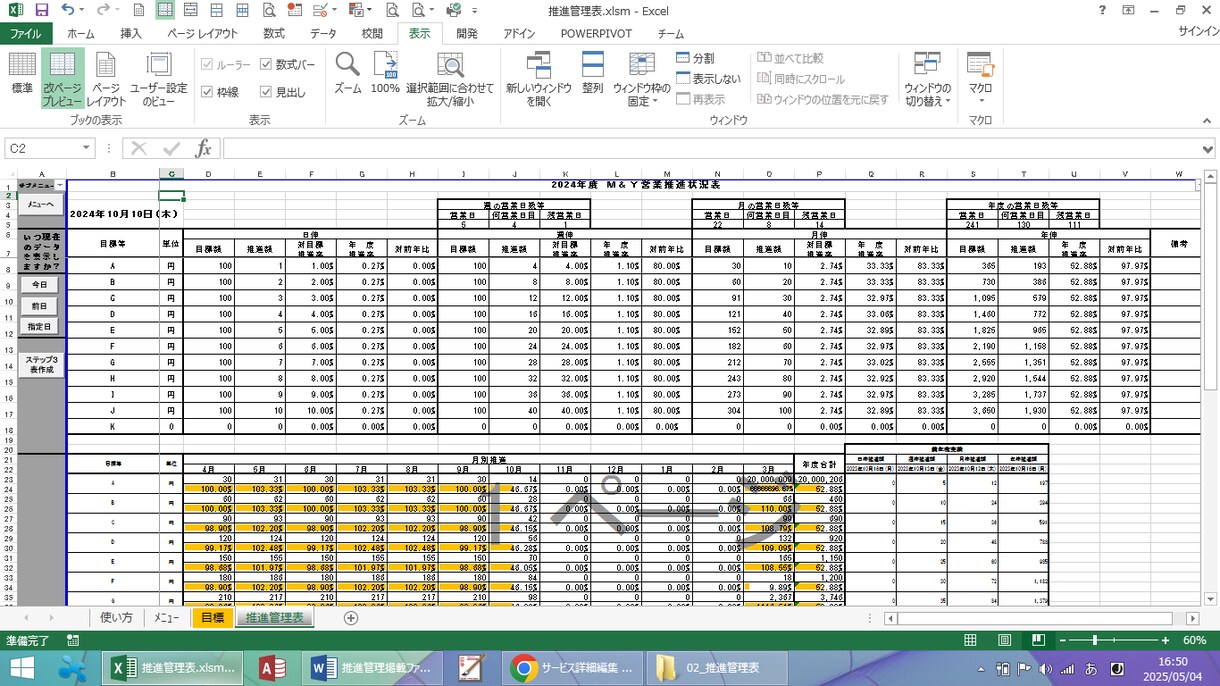Switch to Page Break Preview in status bar
Image resolution: width=1220 pixels, height=686 pixels.
pos(1038,640)
